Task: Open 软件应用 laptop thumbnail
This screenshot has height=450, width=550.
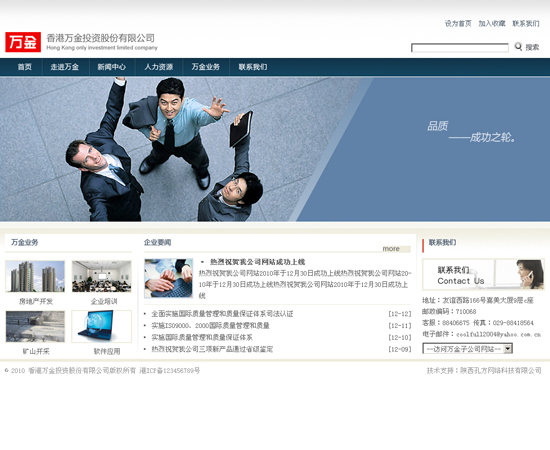Action: (102, 327)
